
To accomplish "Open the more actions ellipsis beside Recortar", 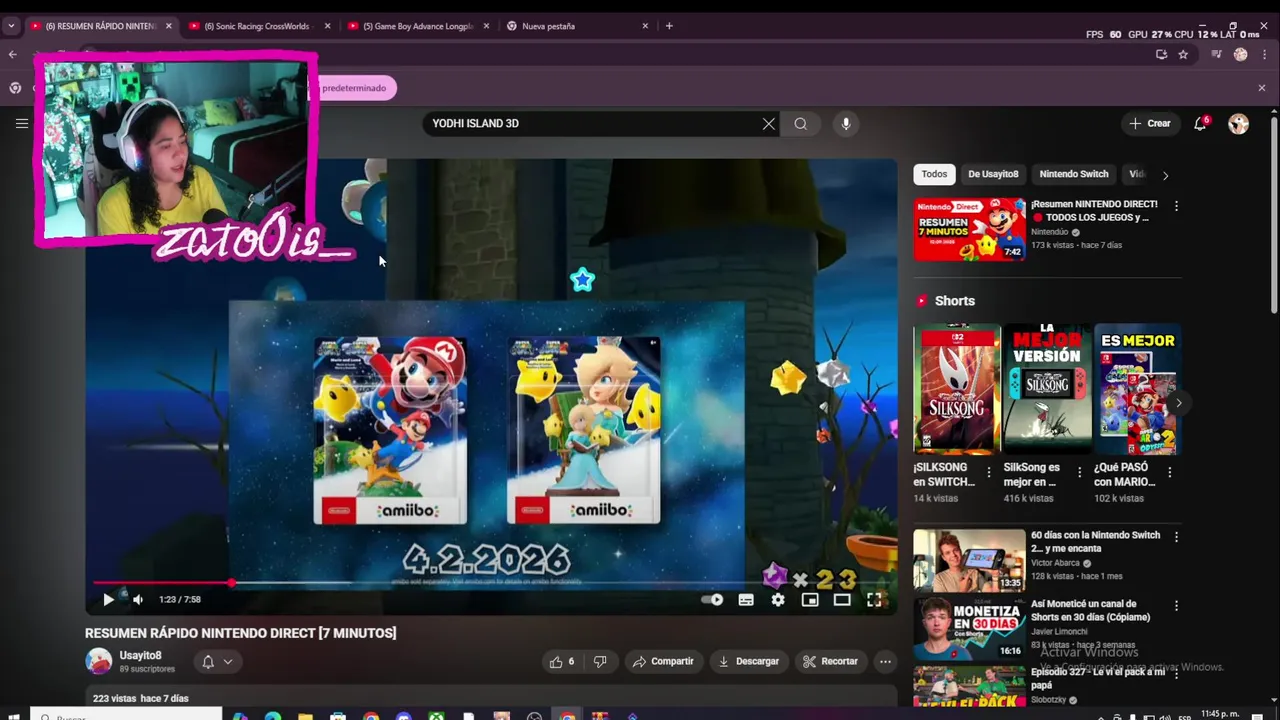I will (885, 661).
